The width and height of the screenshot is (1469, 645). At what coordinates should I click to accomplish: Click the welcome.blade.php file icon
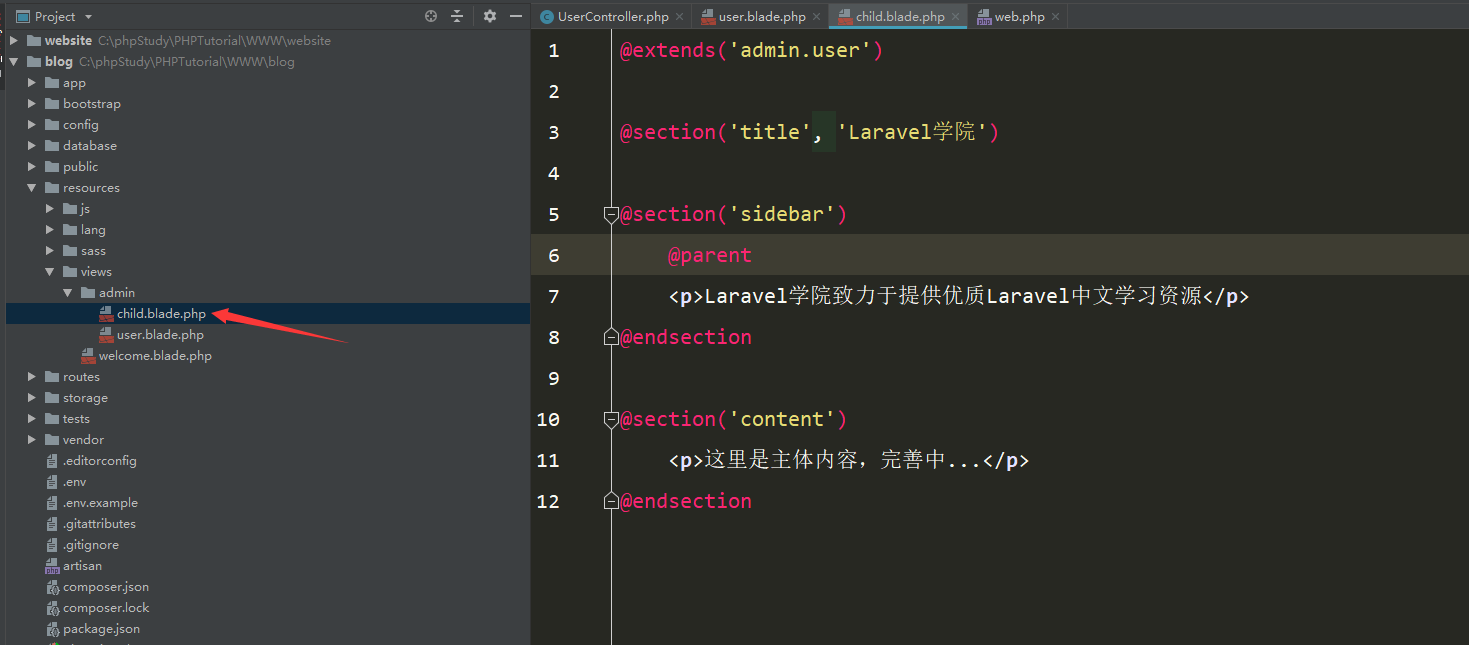(89, 356)
